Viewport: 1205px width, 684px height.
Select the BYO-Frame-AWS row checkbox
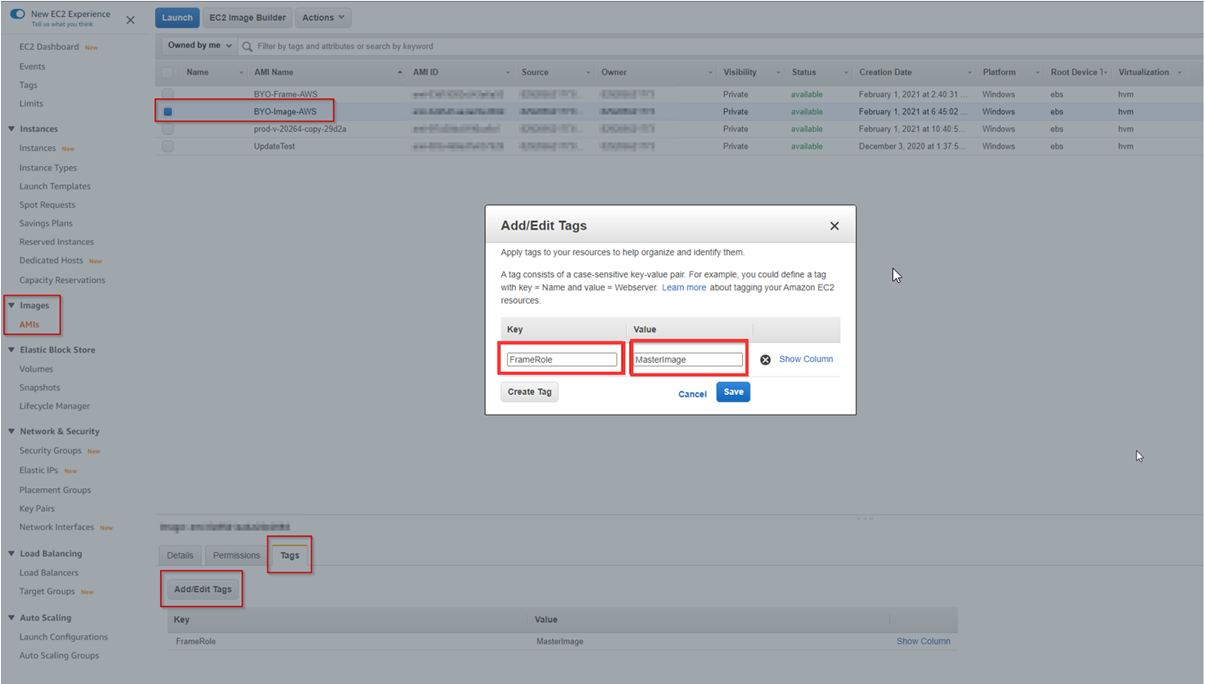tap(169, 94)
